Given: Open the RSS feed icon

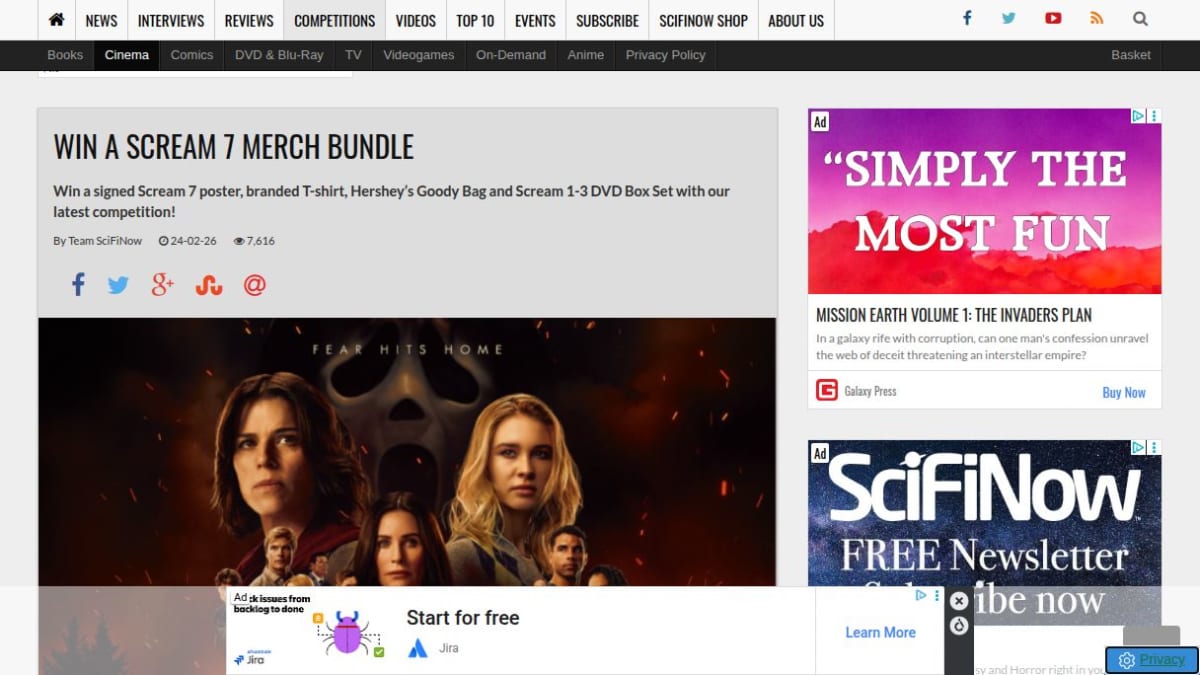Looking at the screenshot, I should click(1097, 18).
